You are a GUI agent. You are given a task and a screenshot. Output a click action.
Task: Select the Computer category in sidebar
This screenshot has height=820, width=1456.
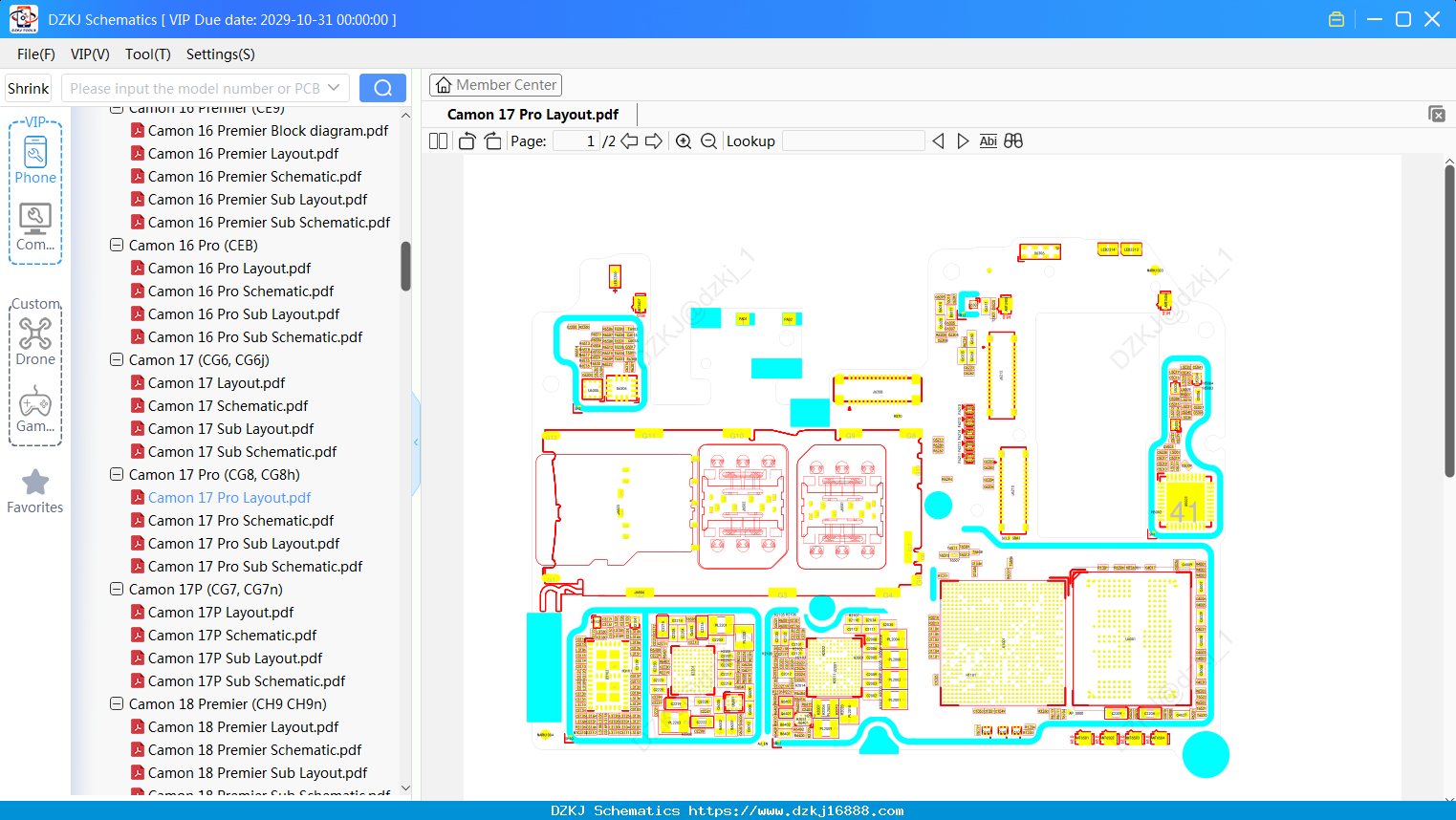click(x=35, y=227)
